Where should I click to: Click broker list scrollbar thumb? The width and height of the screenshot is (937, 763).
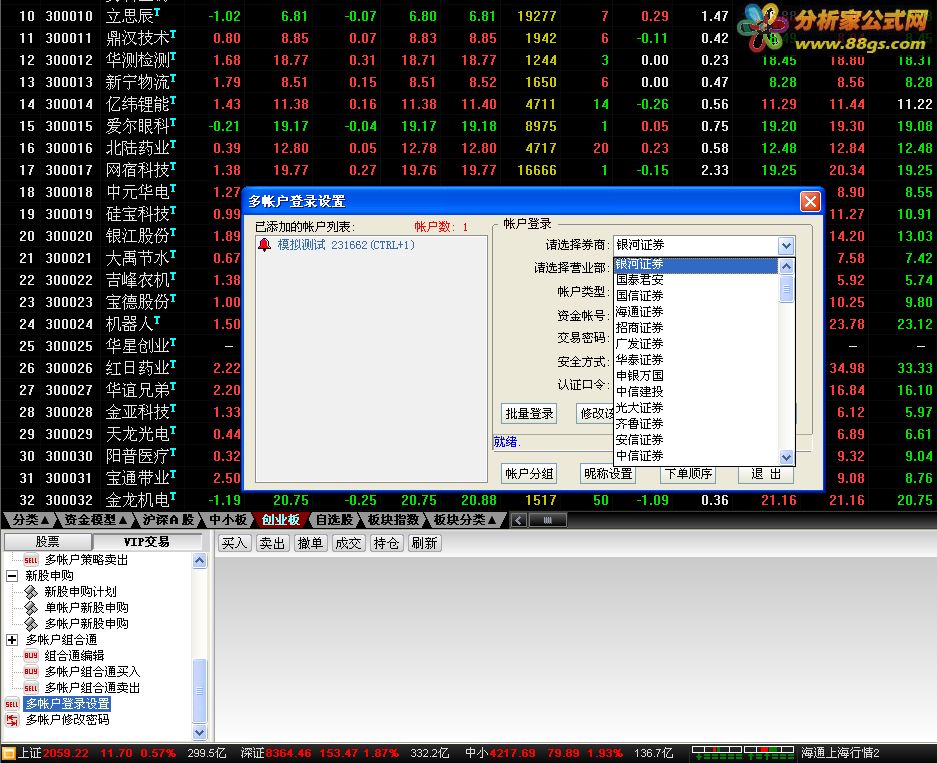point(786,289)
